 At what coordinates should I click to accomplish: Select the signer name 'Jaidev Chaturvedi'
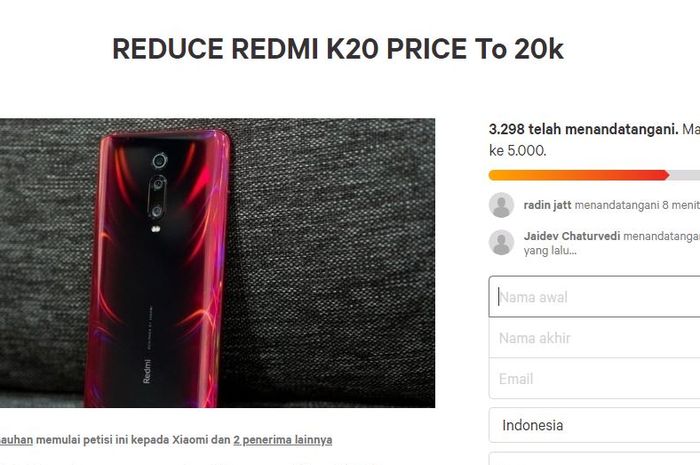pos(572,236)
